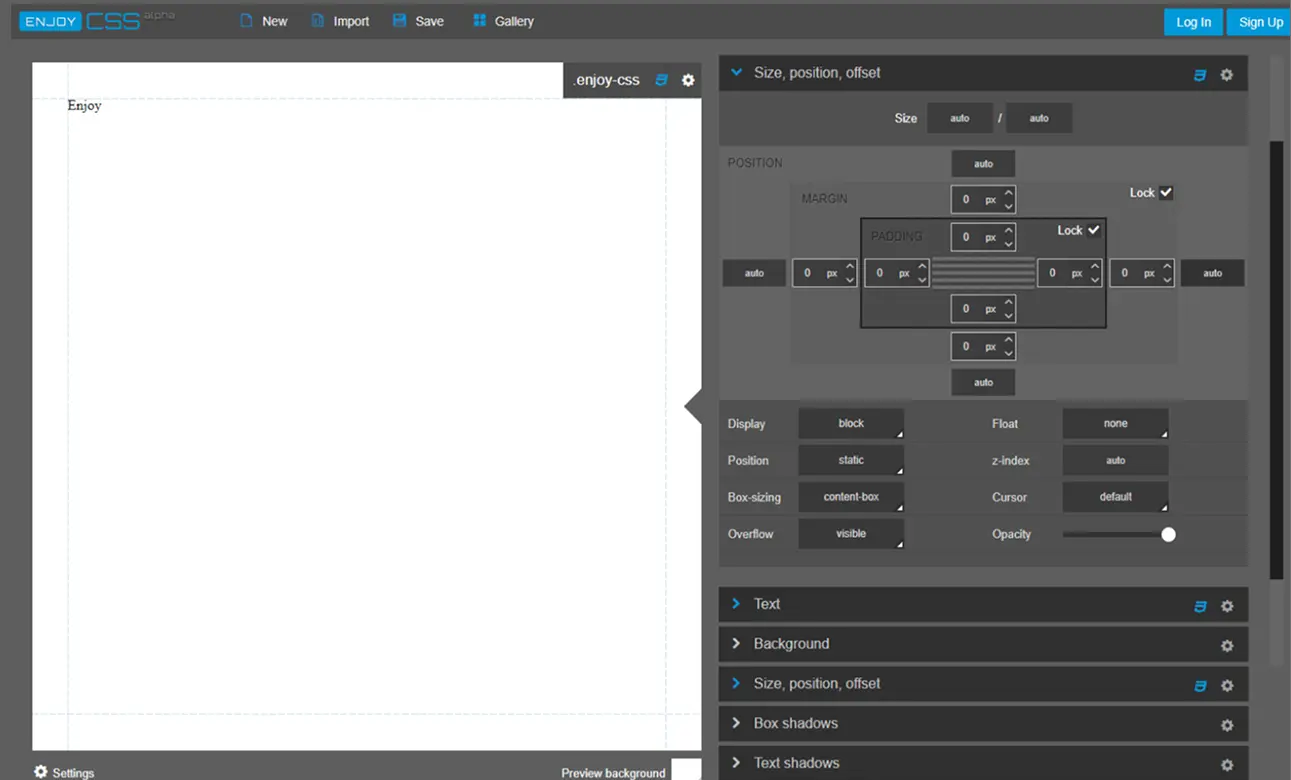Screen dimensions: 1291x780
Task: Click CSS3 icon in Text section header
Action: click(1200, 605)
